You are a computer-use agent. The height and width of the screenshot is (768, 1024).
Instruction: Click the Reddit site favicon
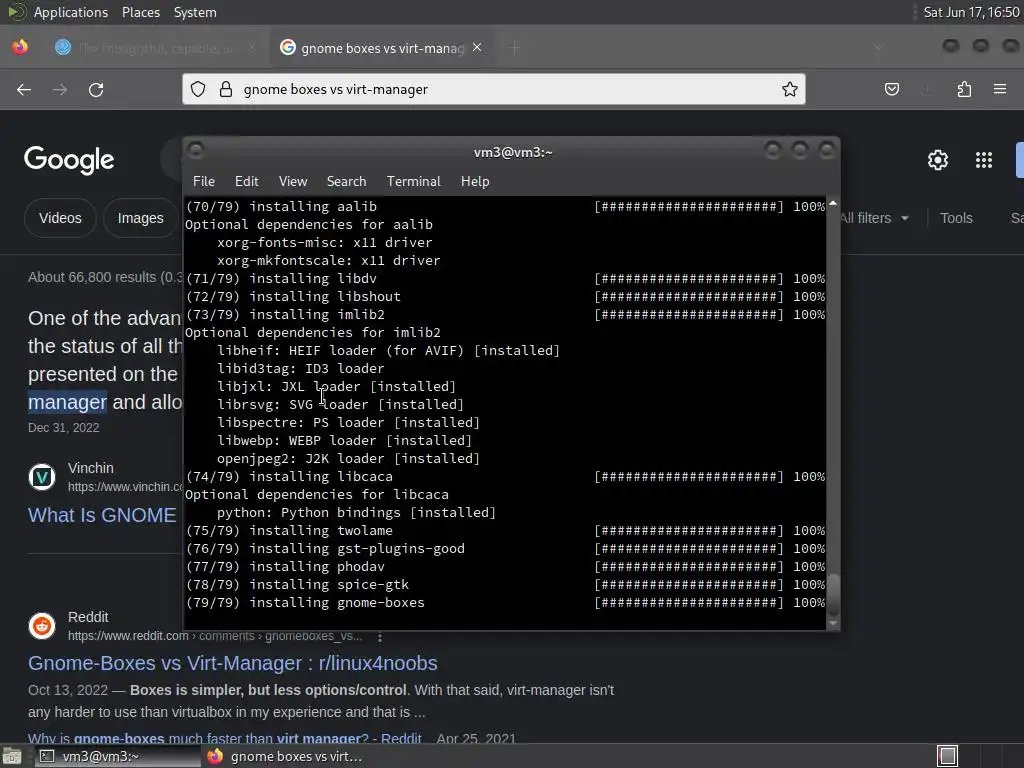pyautogui.click(x=42, y=626)
